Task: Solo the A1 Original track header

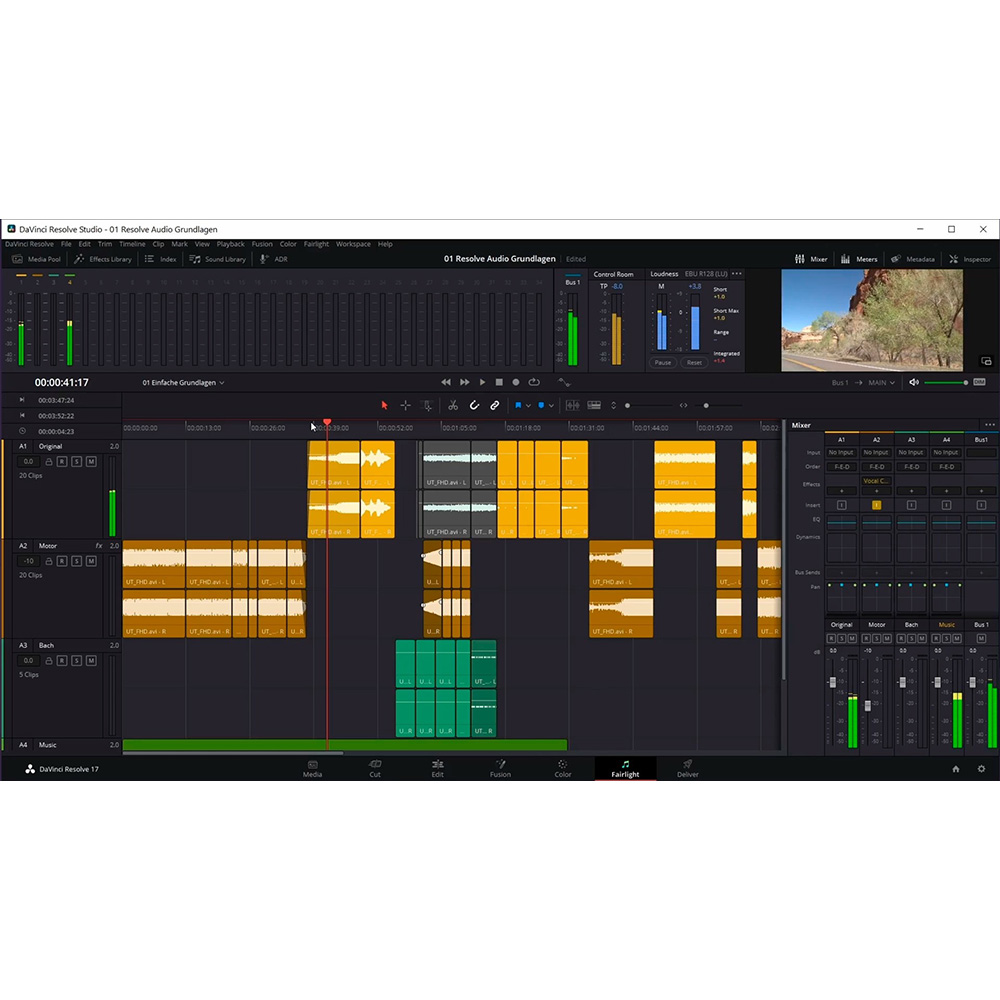Action: tap(77, 461)
